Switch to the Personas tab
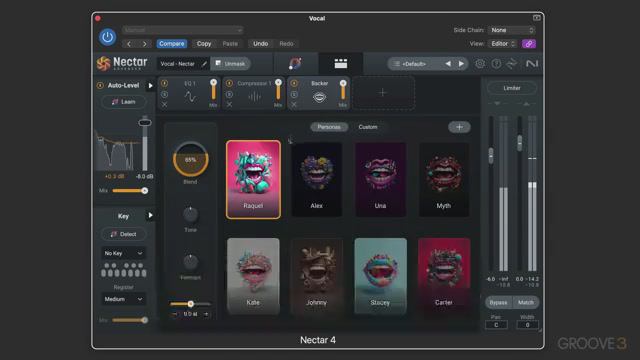The image size is (640, 360). coord(329,127)
